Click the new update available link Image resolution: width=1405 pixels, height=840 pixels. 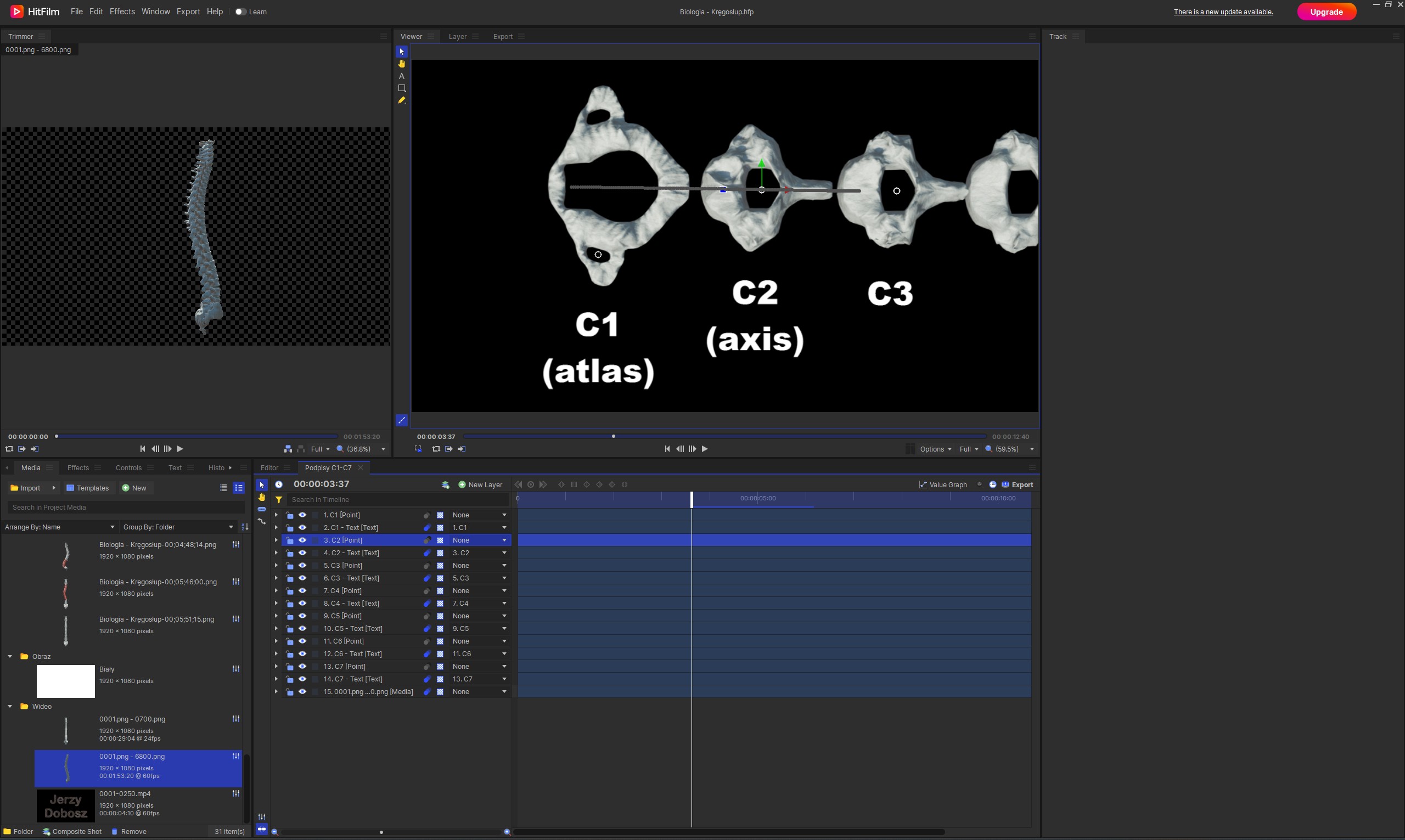tap(1223, 12)
